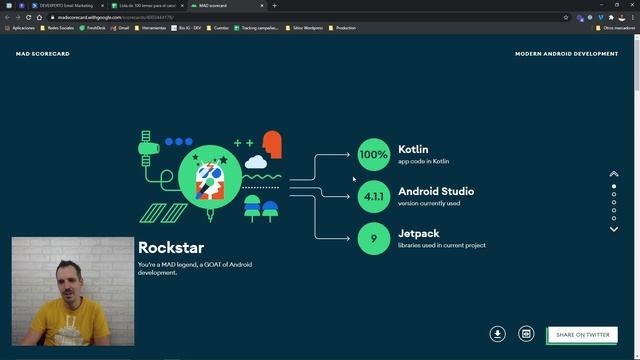Click 'version currently used' text

pyautogui.click(x=429, y=203)
